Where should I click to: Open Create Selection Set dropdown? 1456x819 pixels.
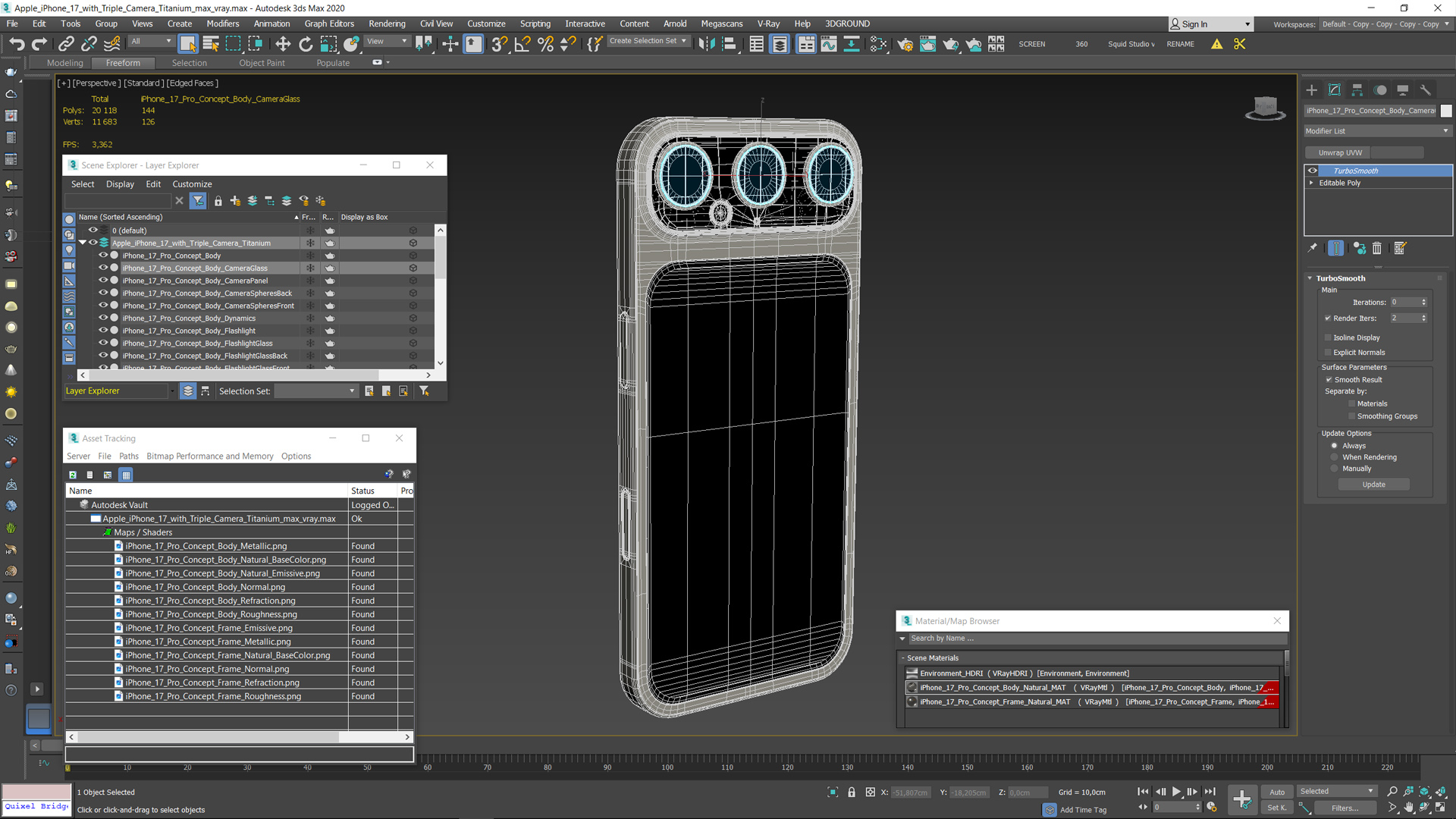tap(648, 41)
